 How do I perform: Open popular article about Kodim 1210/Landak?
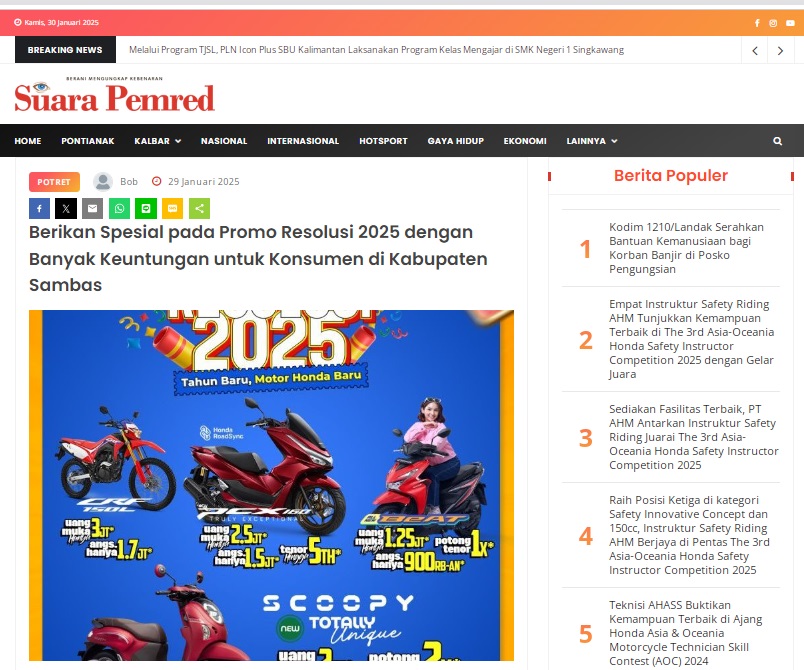(x=686, y=248)
